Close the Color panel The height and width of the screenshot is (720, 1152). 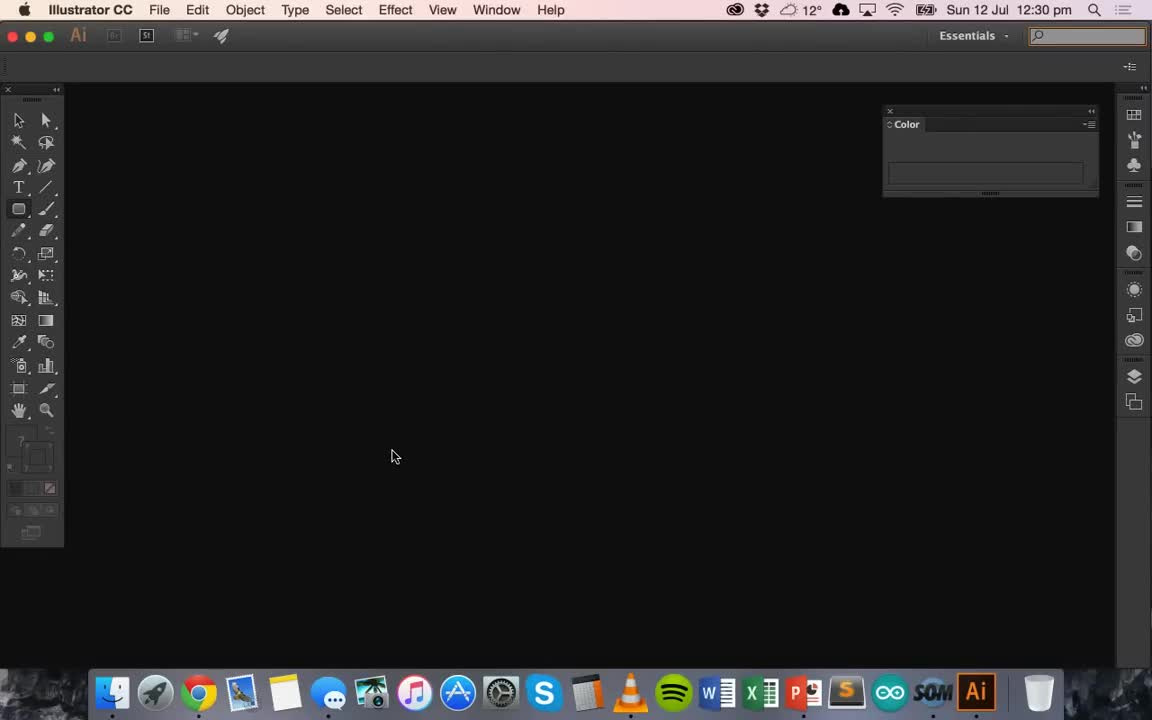pos(890,111)
